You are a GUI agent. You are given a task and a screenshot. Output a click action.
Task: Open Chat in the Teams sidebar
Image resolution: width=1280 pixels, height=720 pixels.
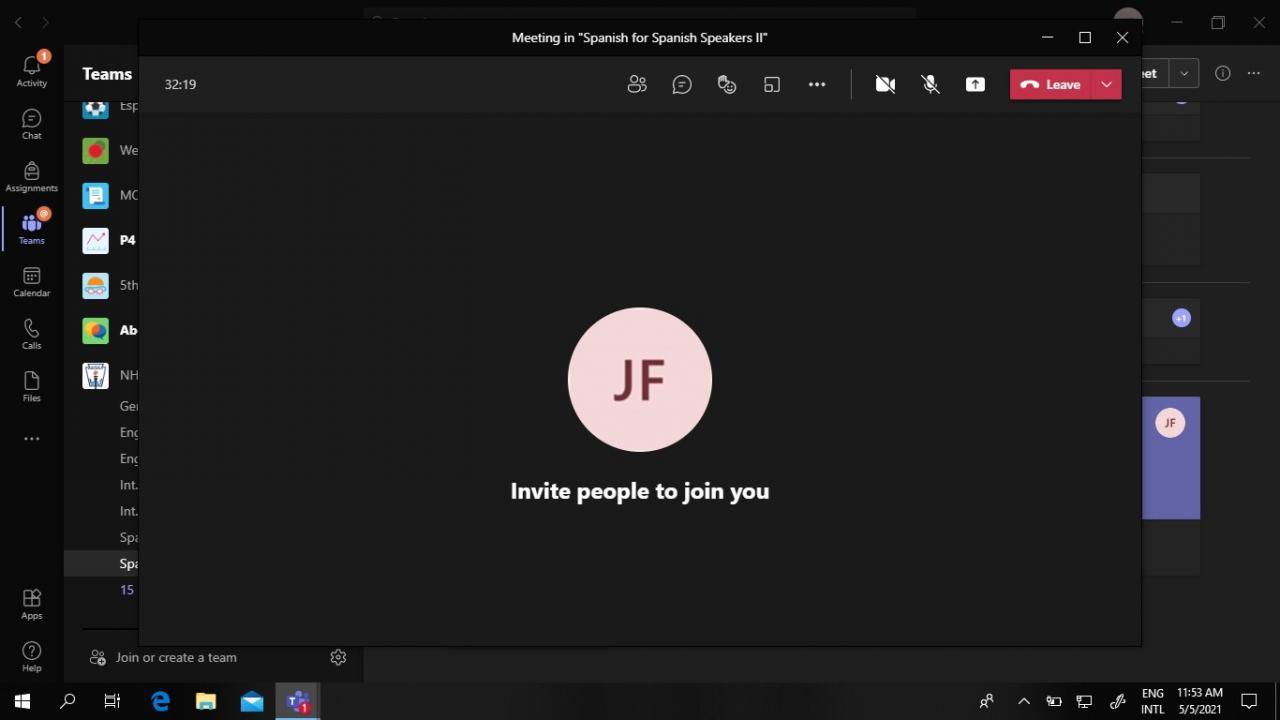point(32,124)
